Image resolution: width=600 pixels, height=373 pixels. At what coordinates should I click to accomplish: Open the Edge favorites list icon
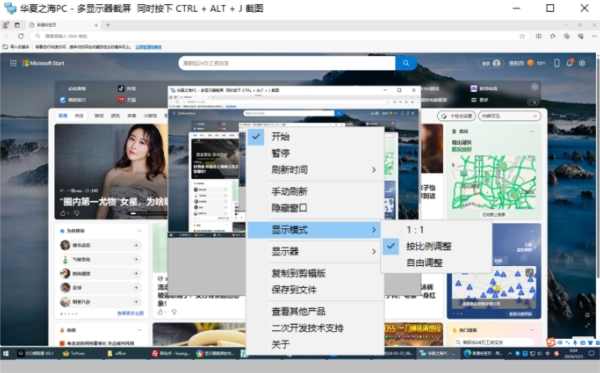[x=553, y=36]
